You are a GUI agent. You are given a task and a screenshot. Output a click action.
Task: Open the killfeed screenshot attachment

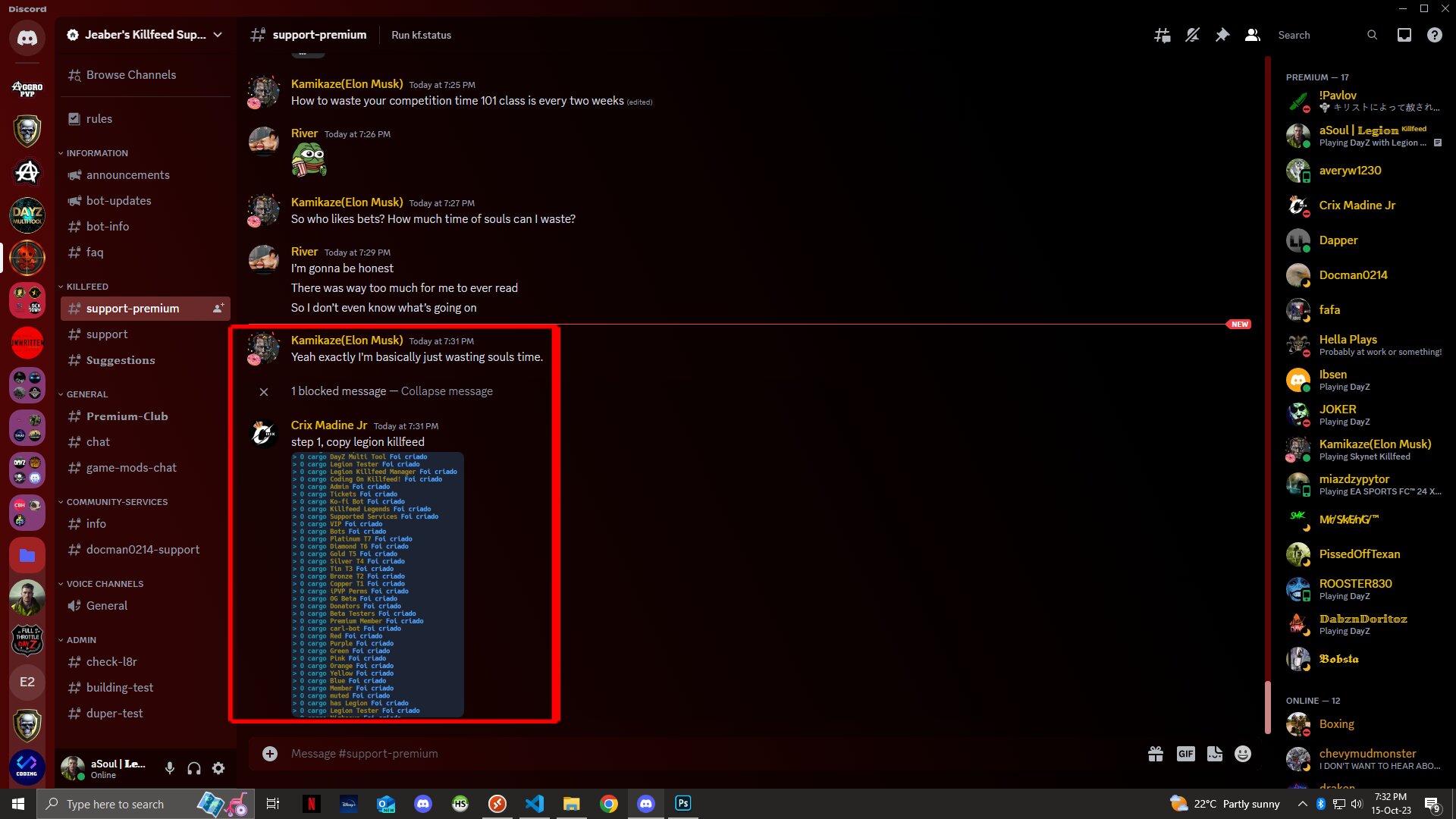pos(378,585)
